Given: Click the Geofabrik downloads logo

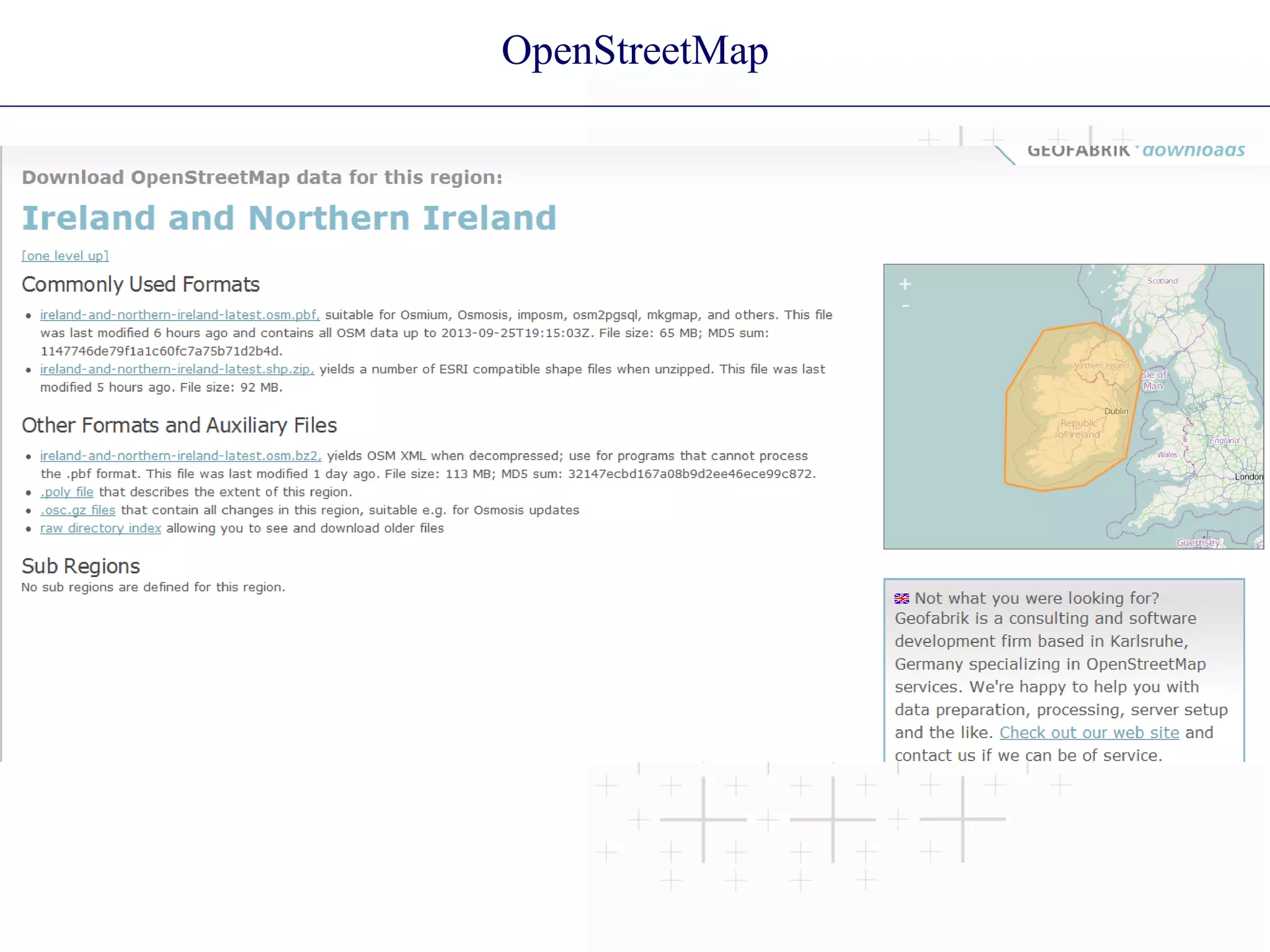Looking at the screenshot, I should [x=1135, y=151].
